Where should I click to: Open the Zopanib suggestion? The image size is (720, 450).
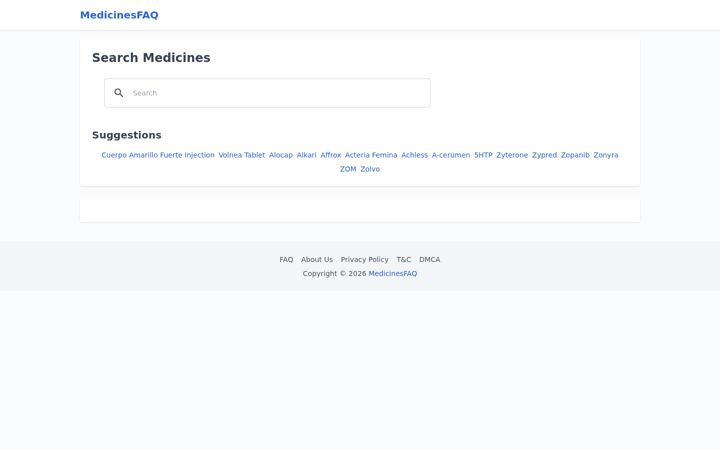pyautogui.click(x=575, y=155)
